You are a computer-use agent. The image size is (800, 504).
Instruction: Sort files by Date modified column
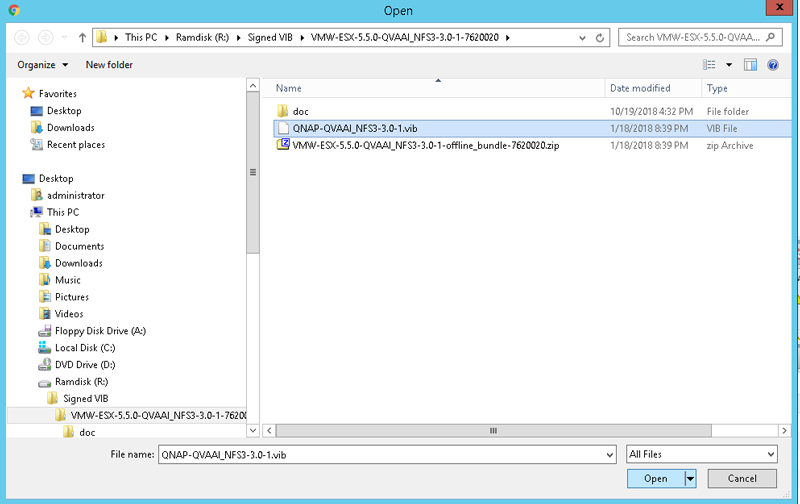(640, 88)
